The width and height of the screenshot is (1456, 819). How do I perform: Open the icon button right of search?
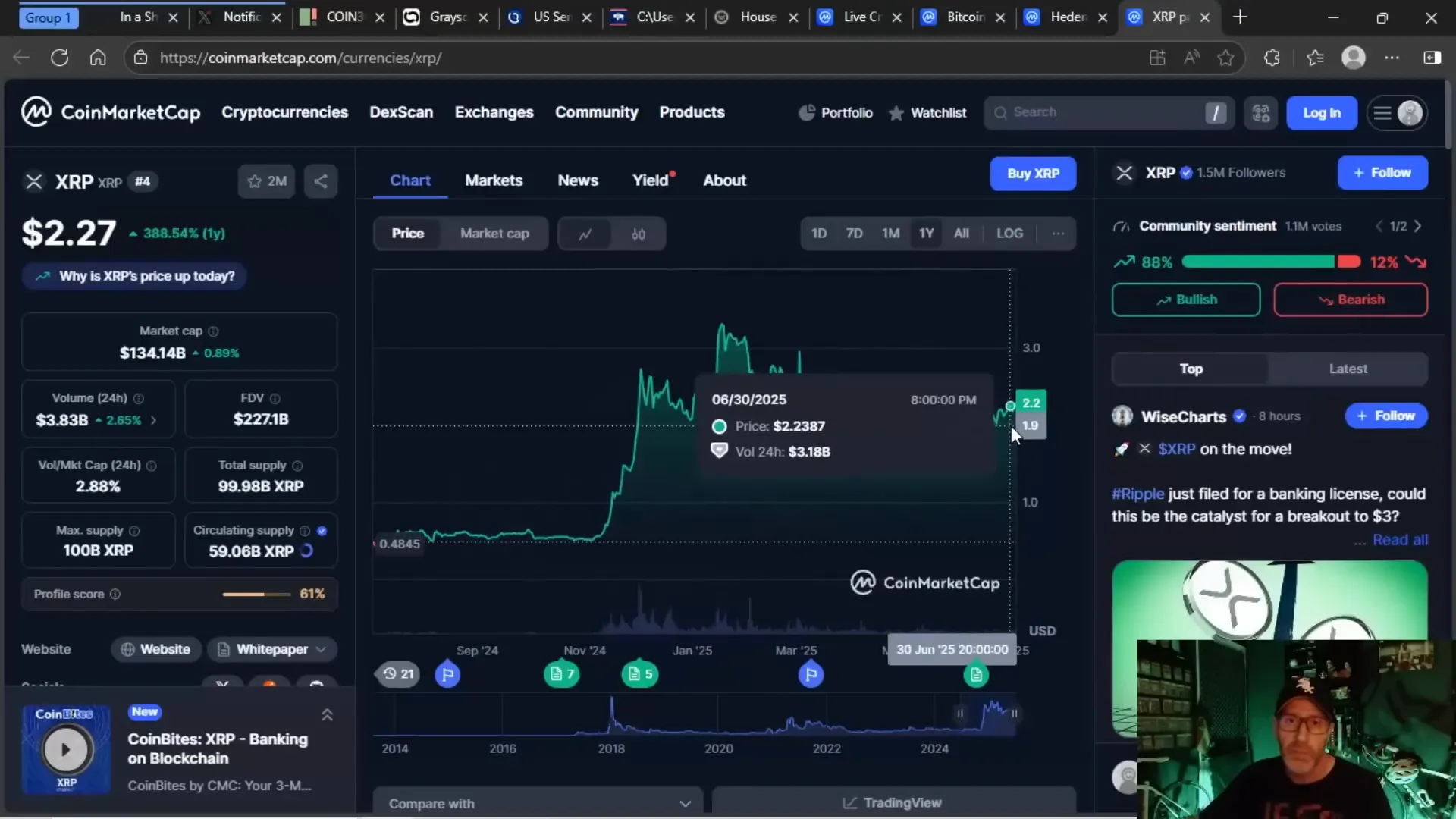[1261, 113]
